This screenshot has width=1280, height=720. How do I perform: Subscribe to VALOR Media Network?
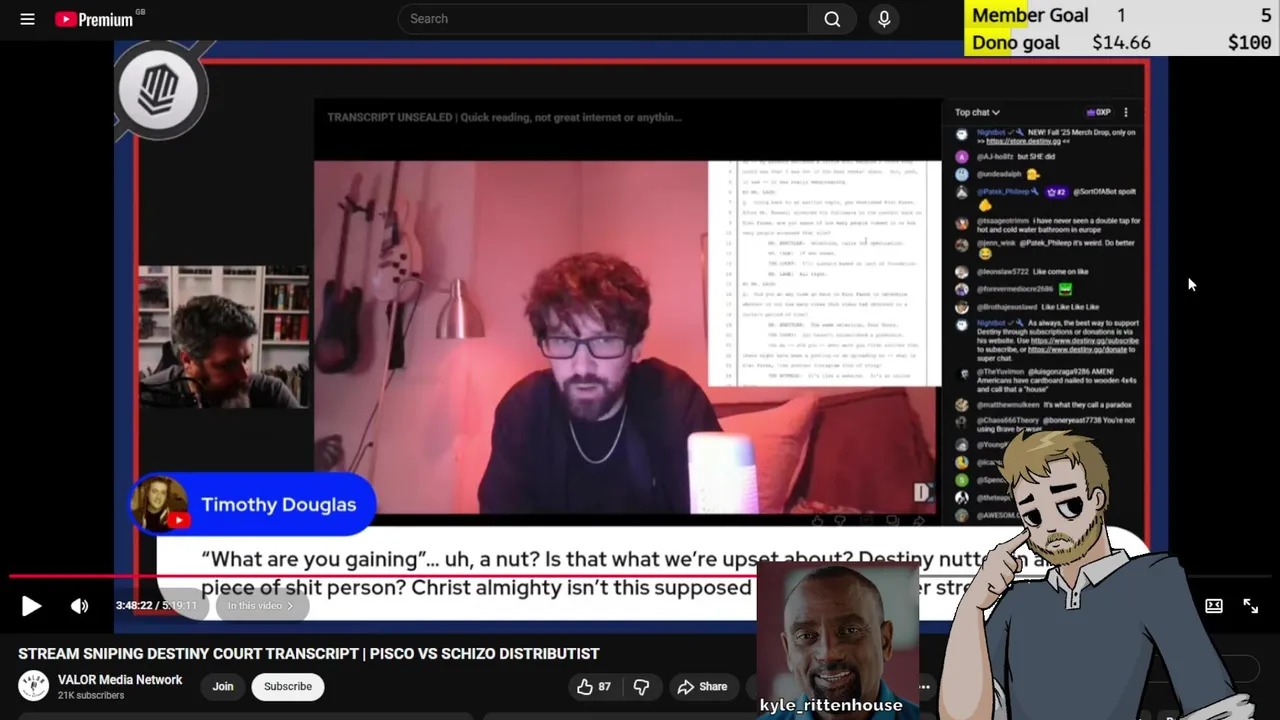point(288,686)
